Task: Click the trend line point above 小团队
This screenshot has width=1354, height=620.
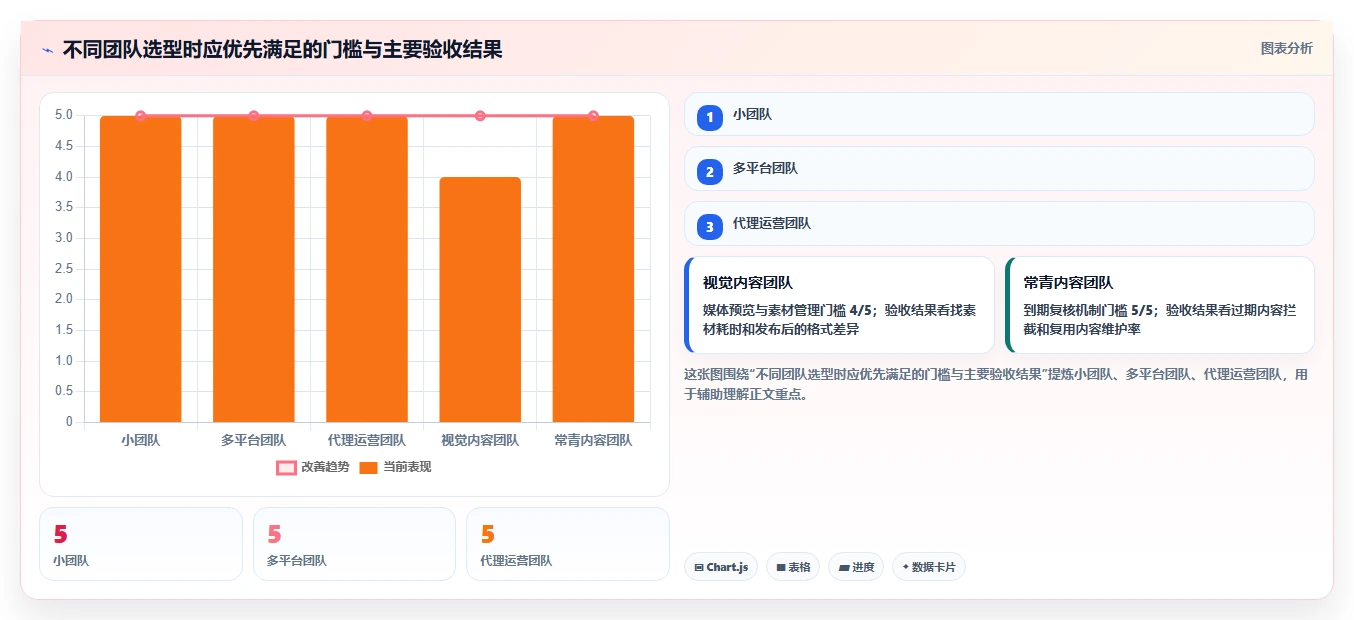Action: click(141, 116)
